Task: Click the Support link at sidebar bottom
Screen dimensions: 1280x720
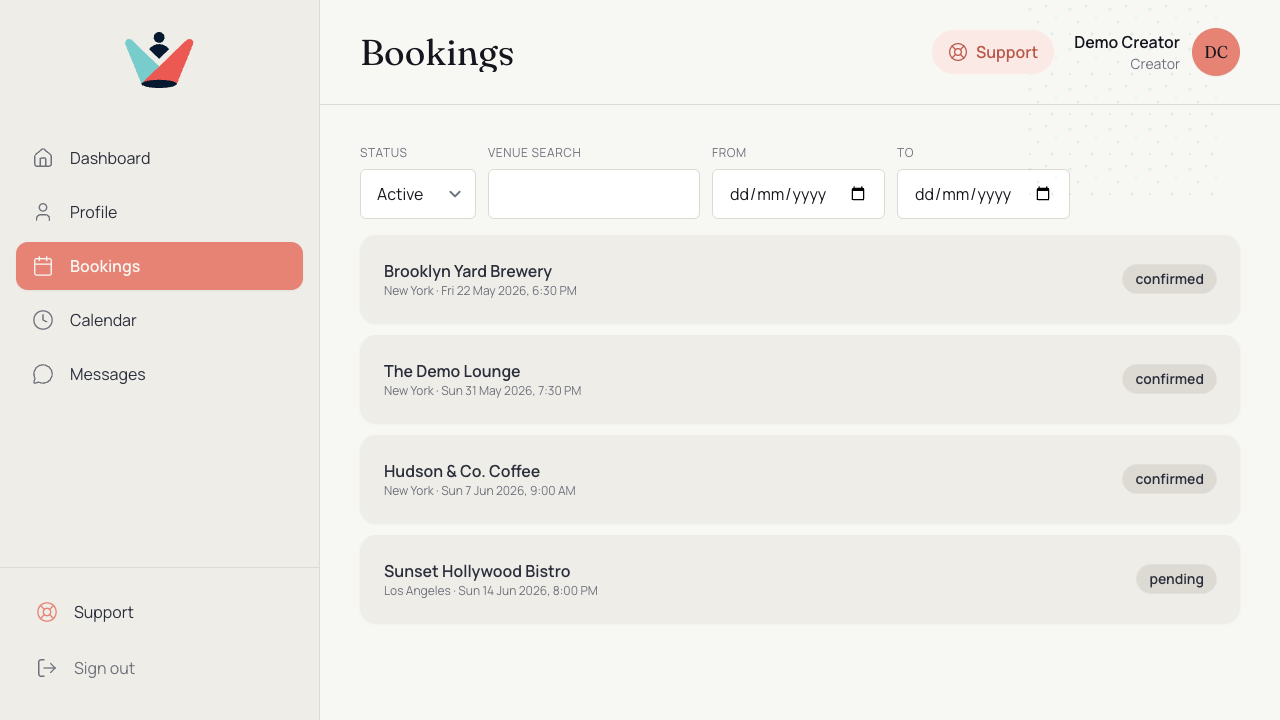Action: [x=160, y=612]
